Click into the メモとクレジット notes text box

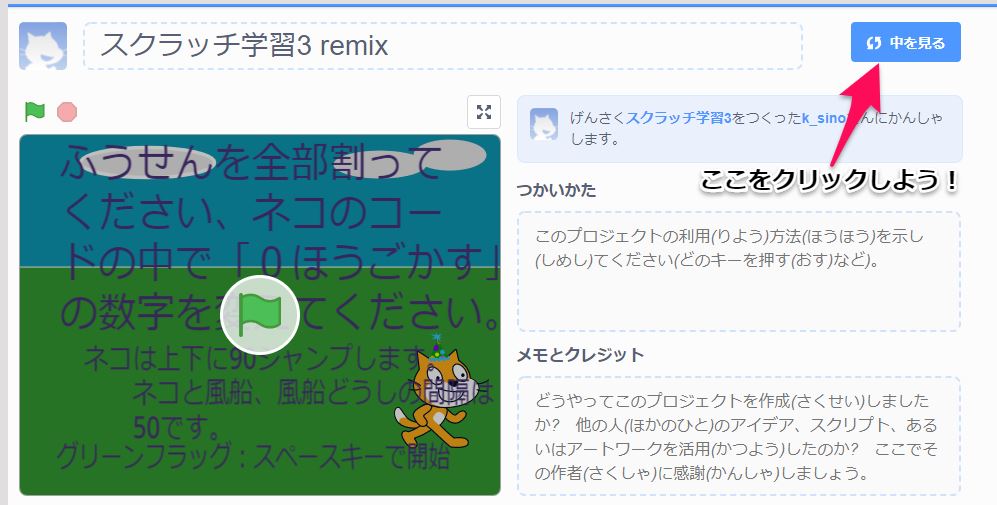tap(739, 436)
